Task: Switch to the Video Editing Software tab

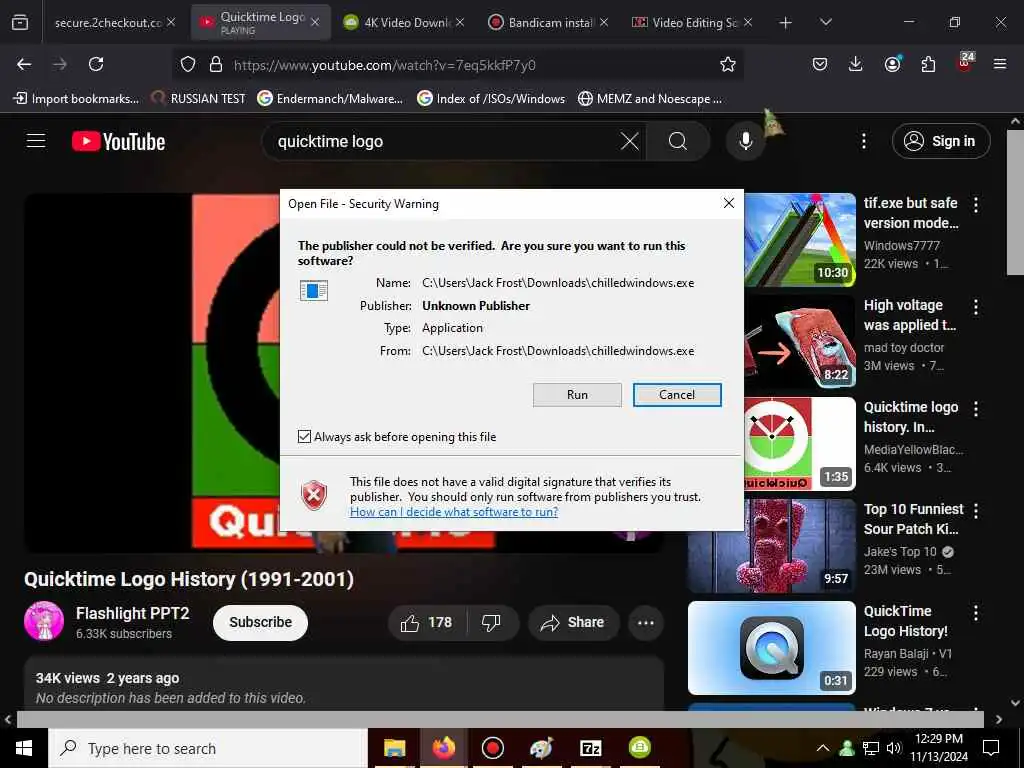Action: (x=692, y=22)
